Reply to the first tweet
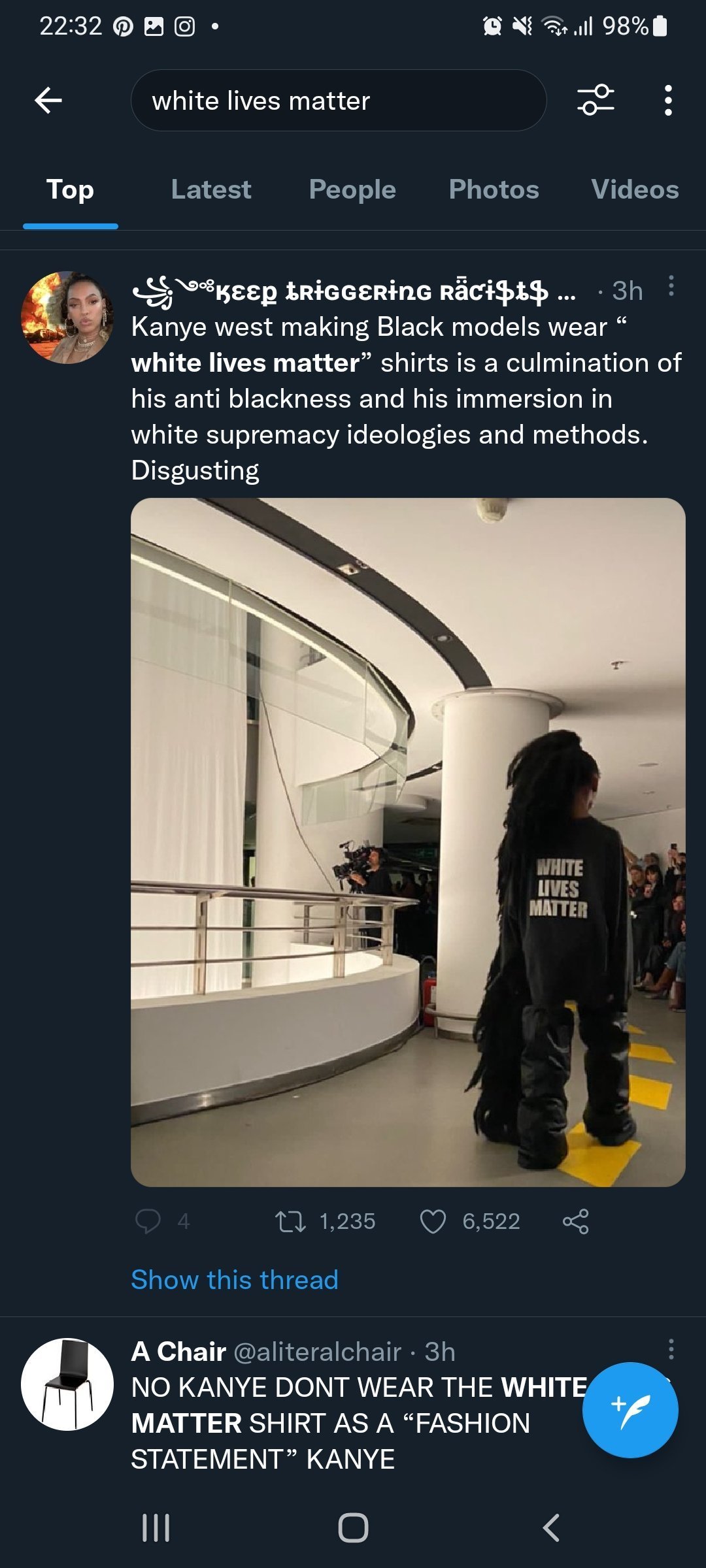 click(148, 1221)
